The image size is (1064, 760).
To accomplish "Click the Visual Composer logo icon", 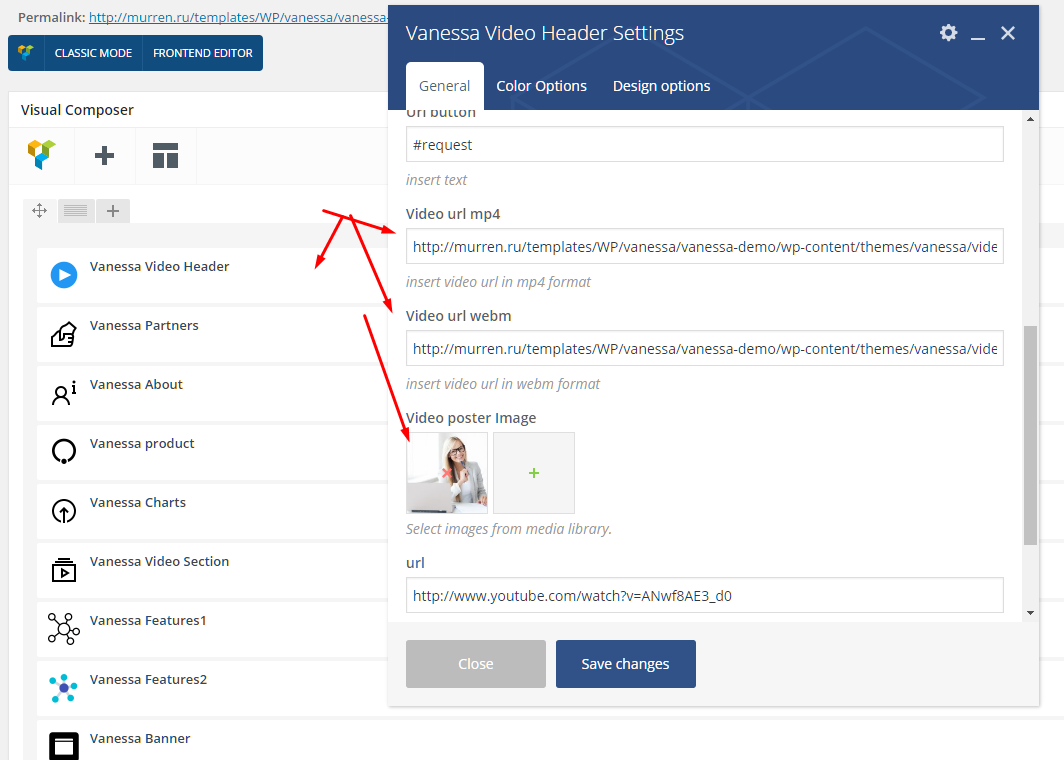I will tap(42, 155).
